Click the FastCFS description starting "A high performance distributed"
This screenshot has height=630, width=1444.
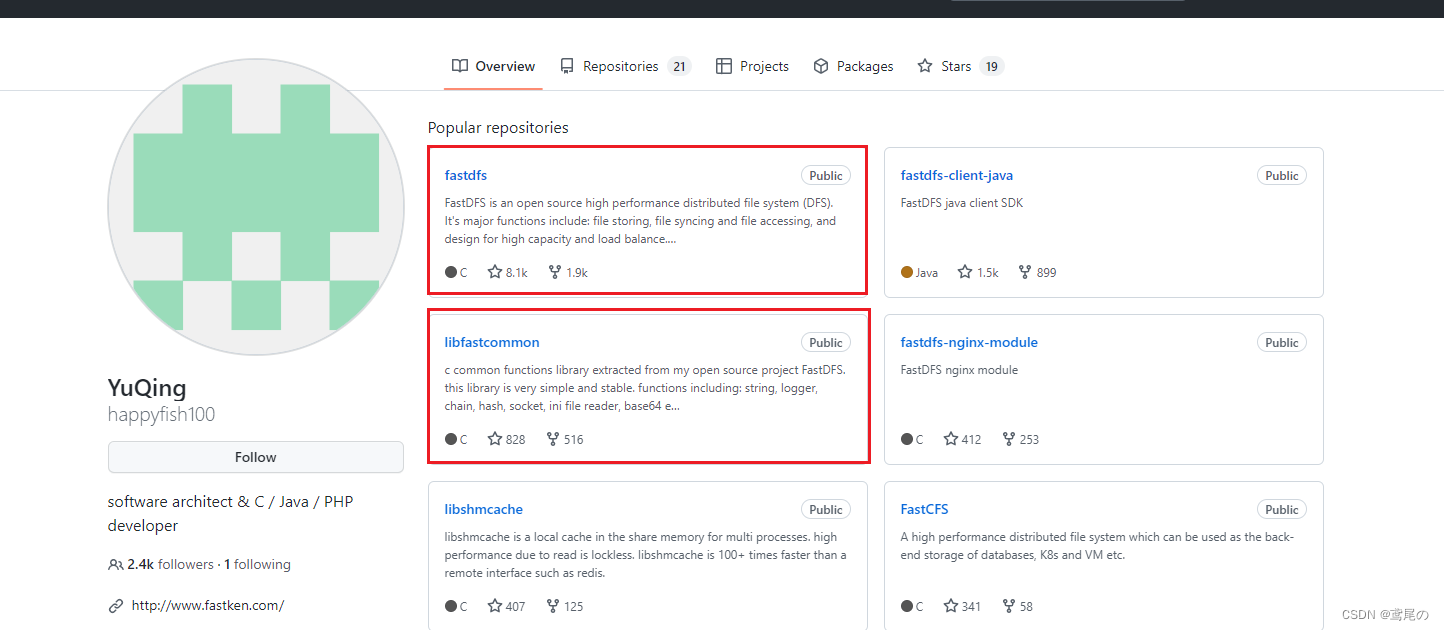1098,546
